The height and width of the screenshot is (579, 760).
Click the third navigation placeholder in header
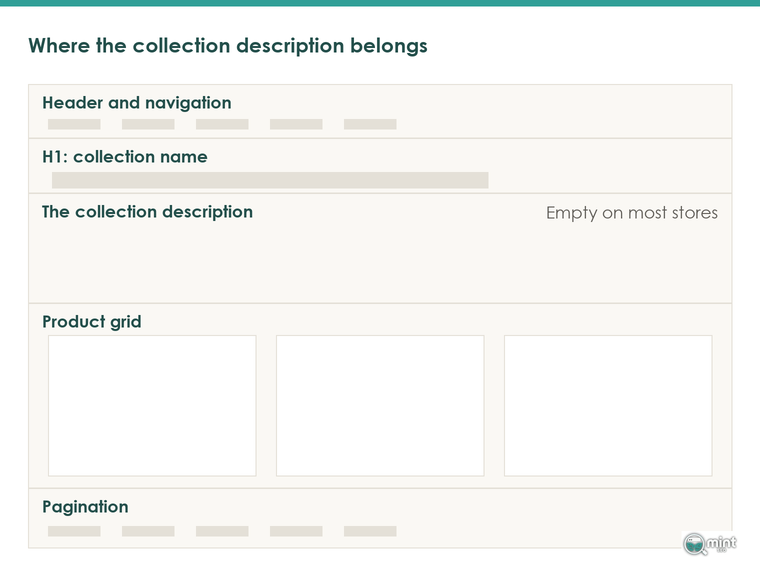coord(222,124)
